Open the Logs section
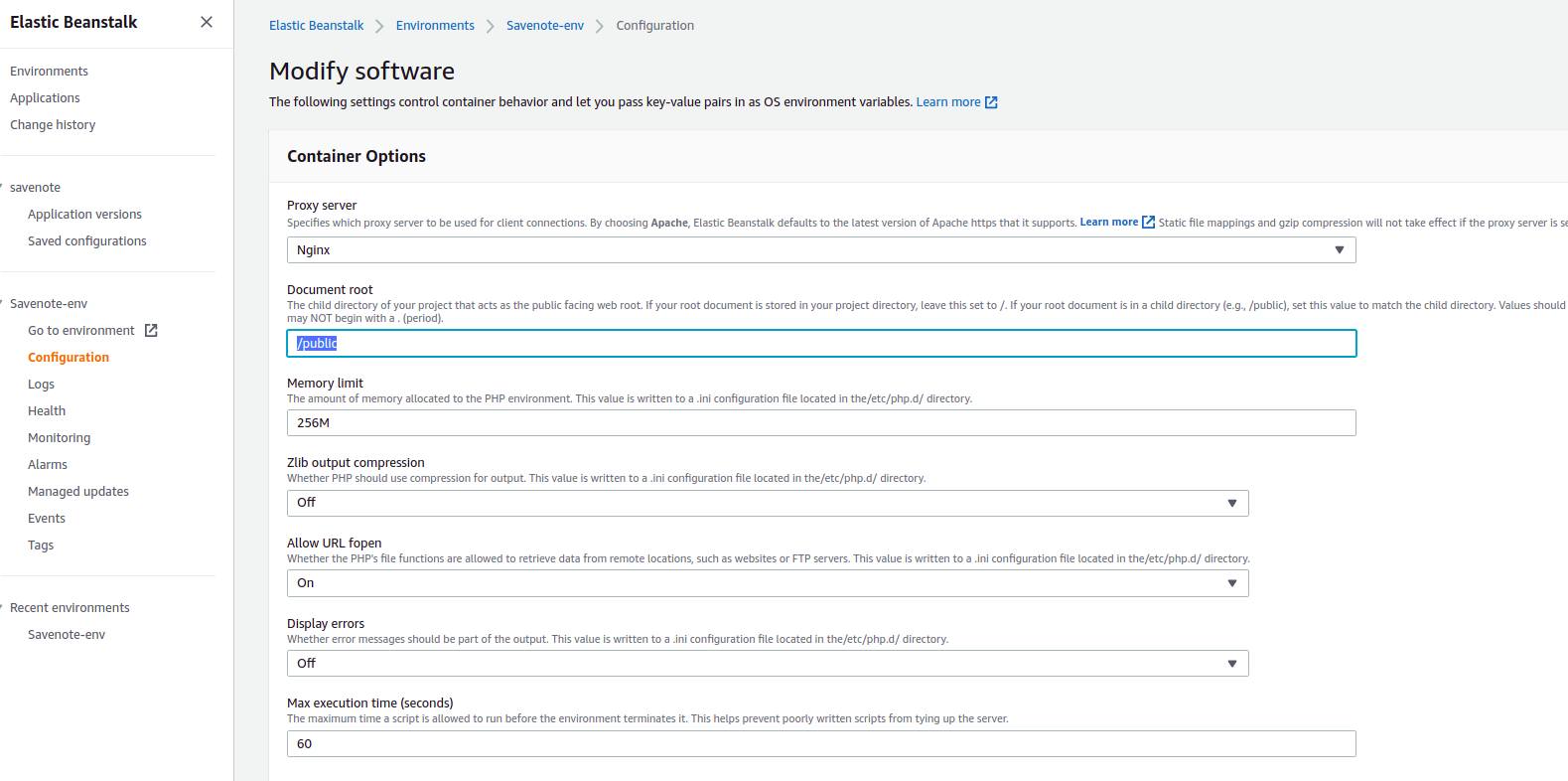Viewport: 1568px width, 781px height. pos(41,385)
